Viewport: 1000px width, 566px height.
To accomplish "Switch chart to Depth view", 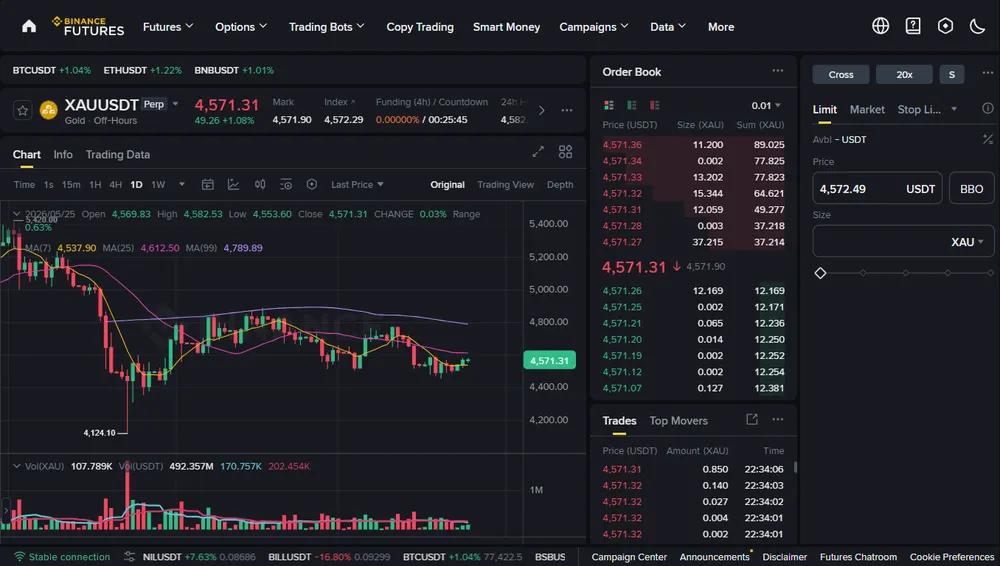I will click(x=560, y=184).
